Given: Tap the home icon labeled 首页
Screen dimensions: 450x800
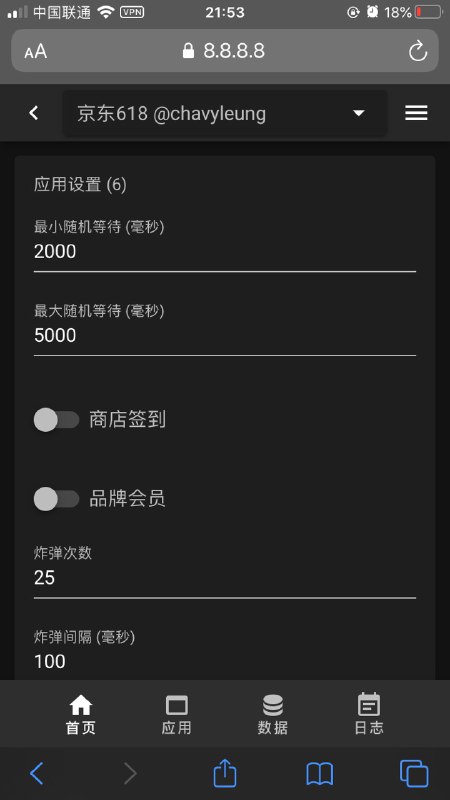Looking at the screenshot, I should tap(81, 713).
